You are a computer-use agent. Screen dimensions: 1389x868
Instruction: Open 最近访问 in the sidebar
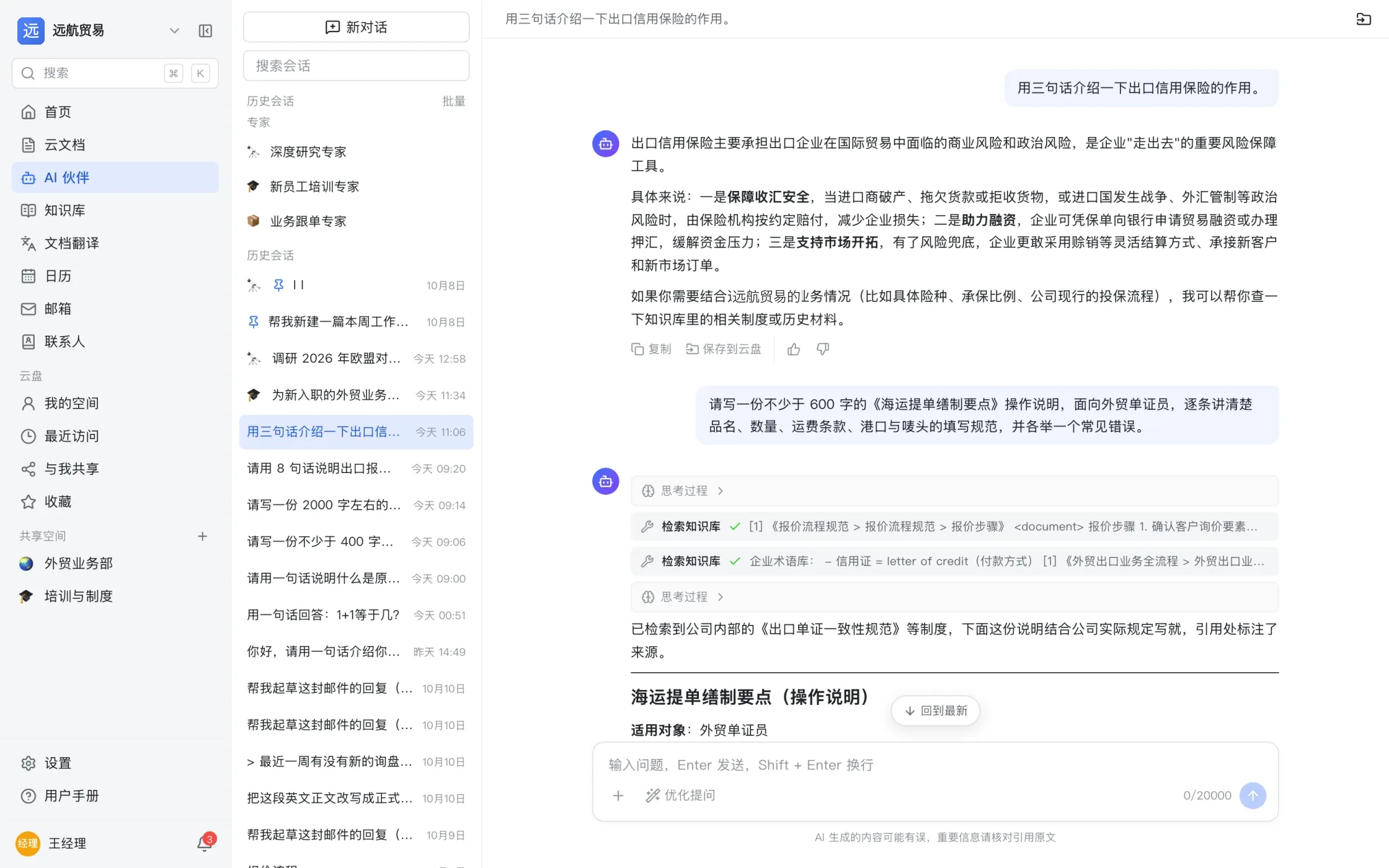point(115,436)
